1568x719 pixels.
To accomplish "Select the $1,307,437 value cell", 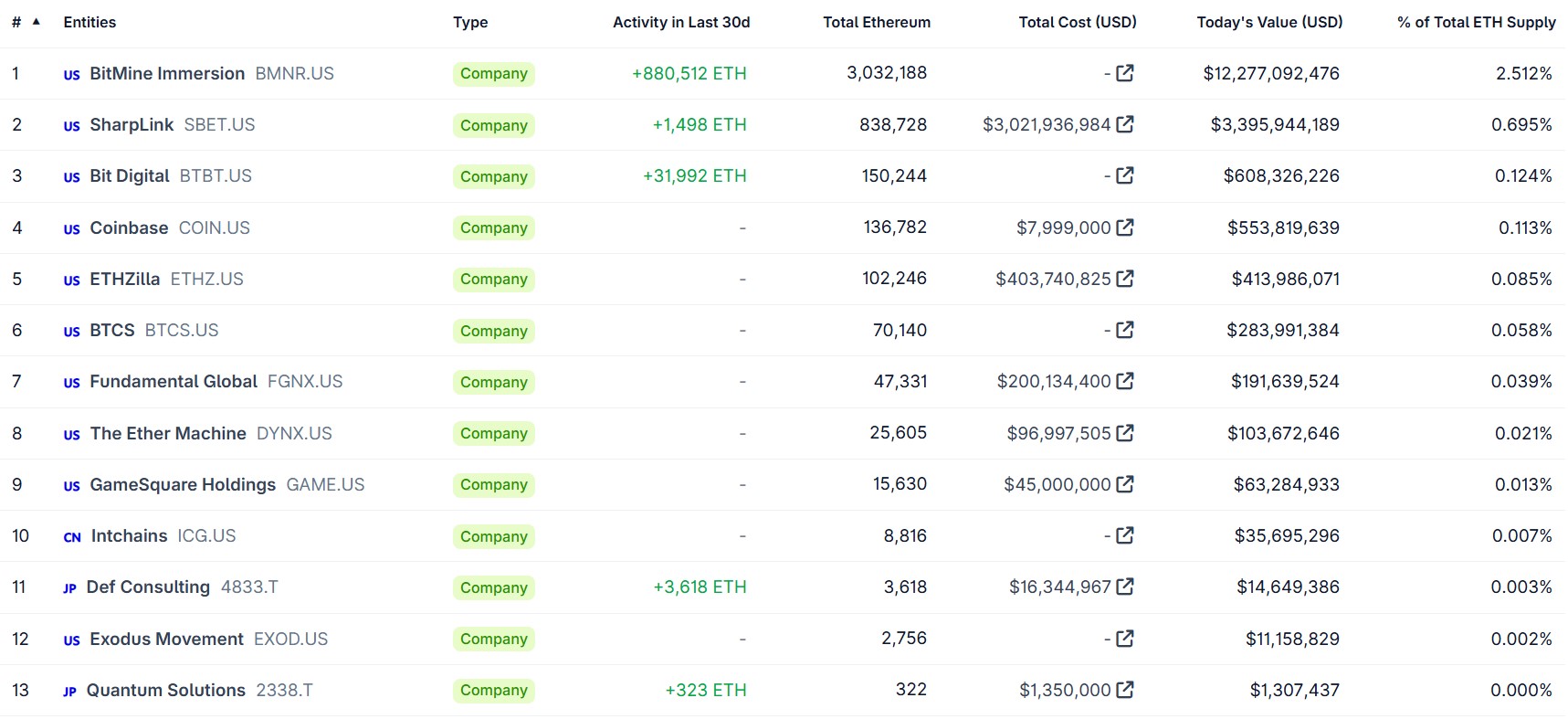I will [1295, 690].
